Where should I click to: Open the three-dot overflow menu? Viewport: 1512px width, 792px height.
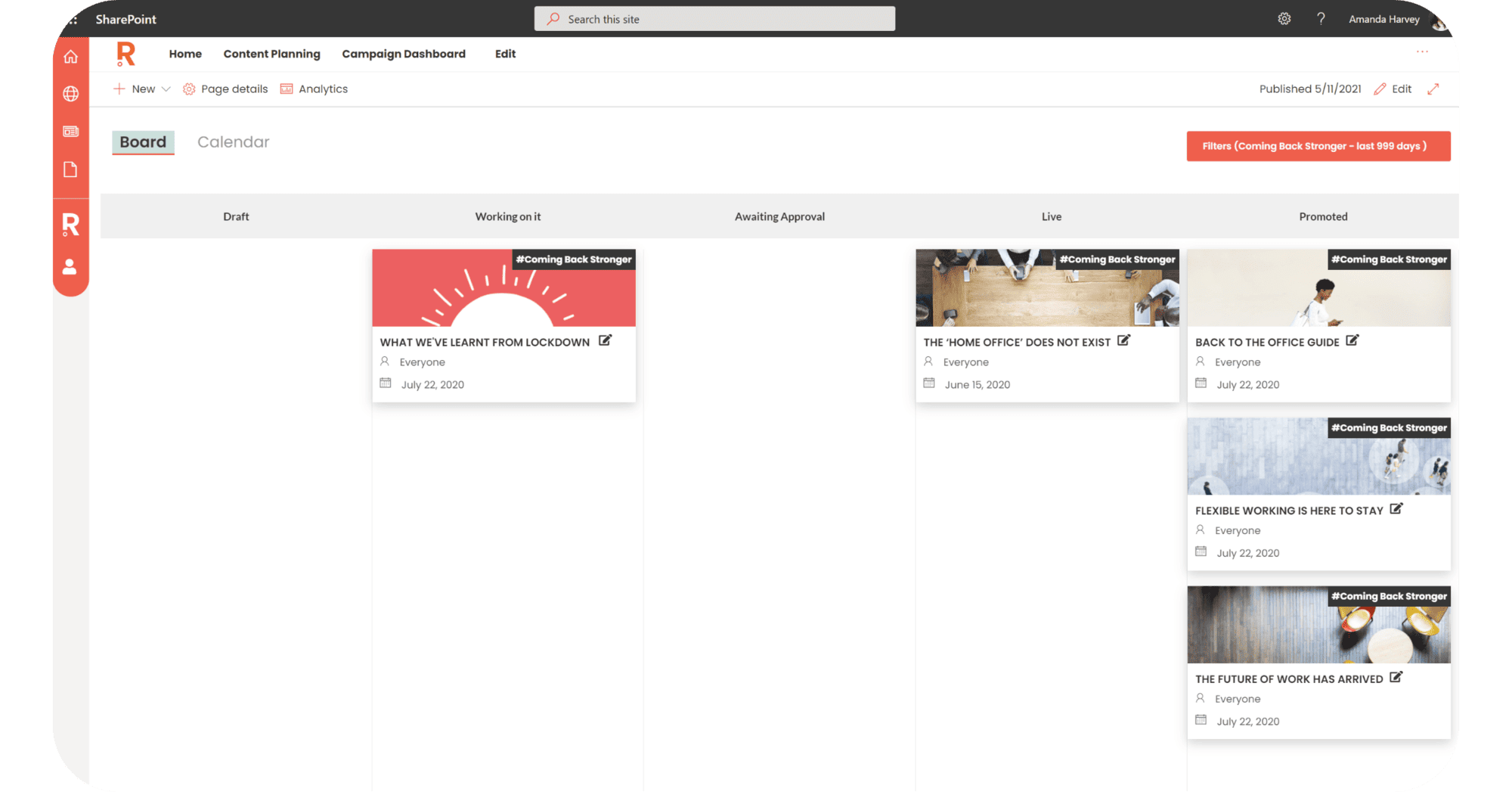pos(1422,52)
